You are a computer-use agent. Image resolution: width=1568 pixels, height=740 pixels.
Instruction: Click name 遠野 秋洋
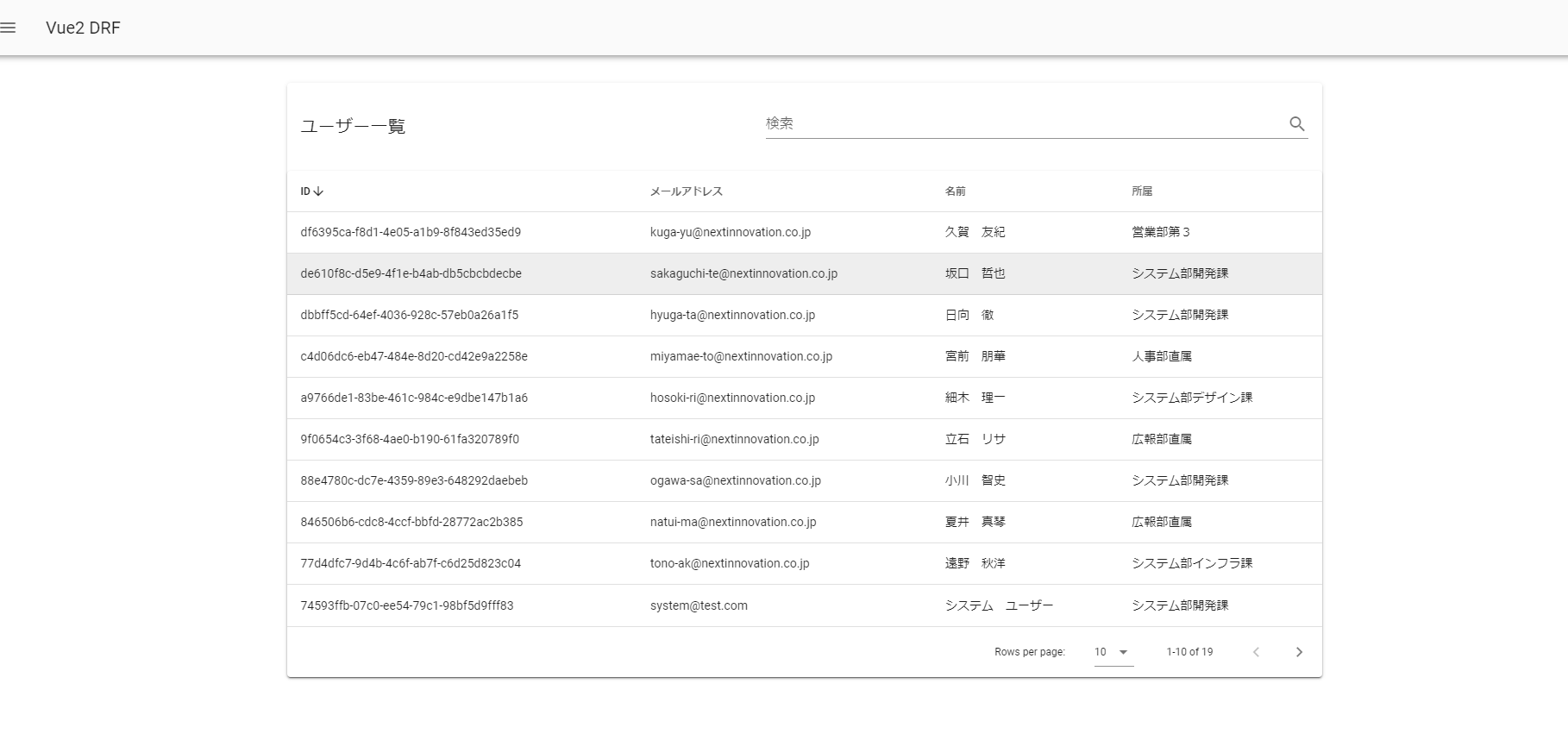click(x=975, y=564)
